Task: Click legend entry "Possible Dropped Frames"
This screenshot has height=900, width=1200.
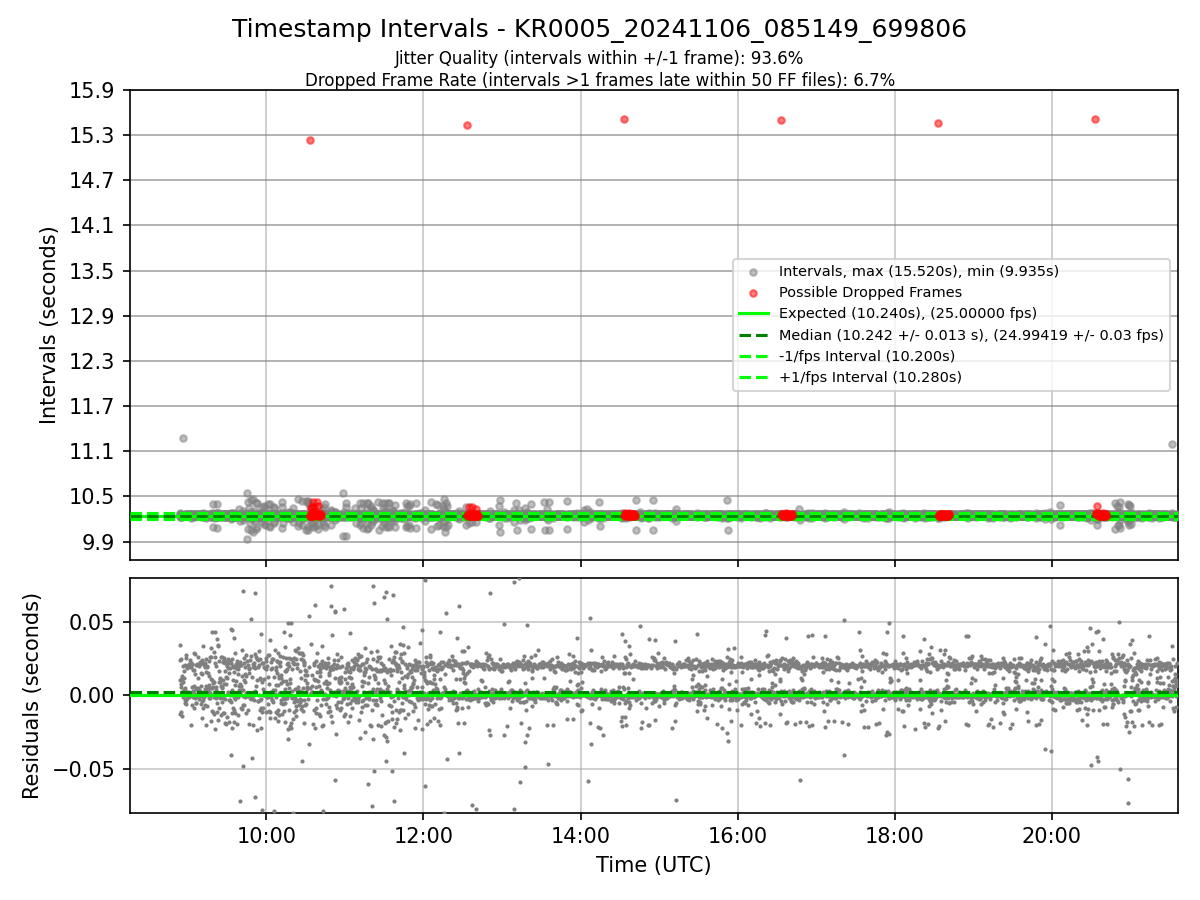Action: pyautogui.click(x=870, y=292)
